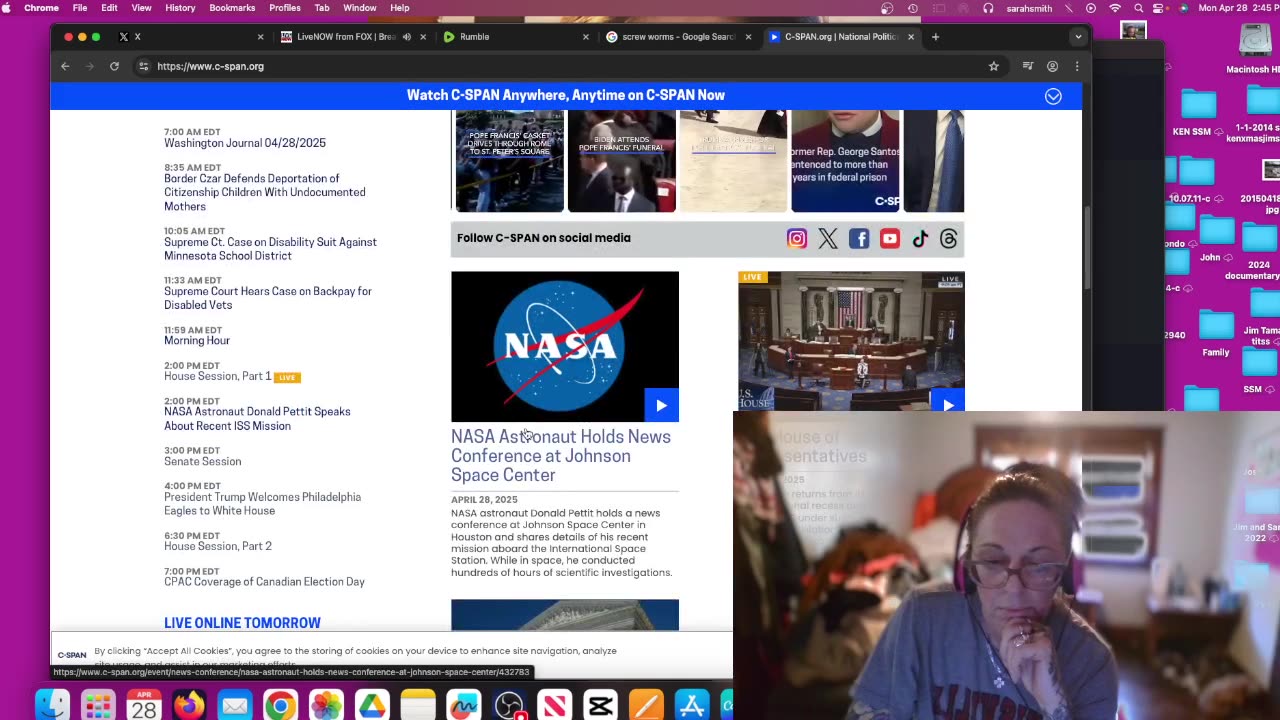Open the Bookmarks menu
The height and width of the screenshot is (720, 1280).
232,8
